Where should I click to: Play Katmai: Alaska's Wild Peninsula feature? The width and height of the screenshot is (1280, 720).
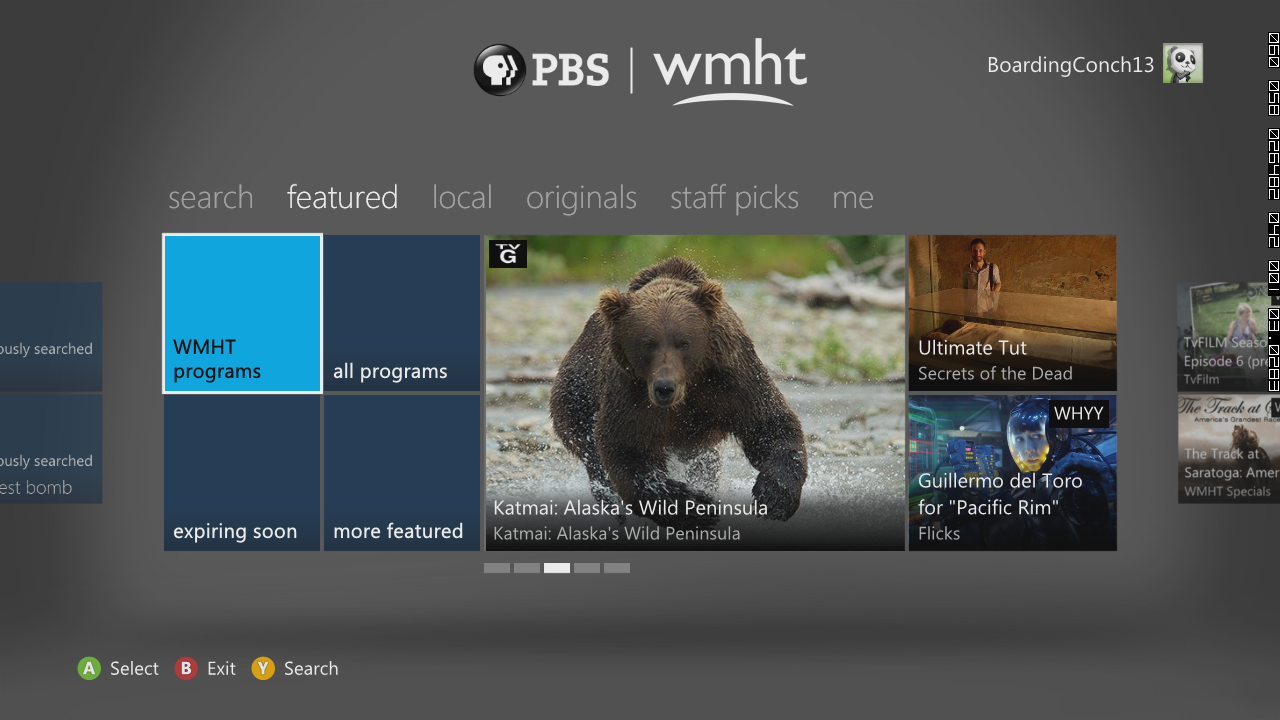tap(695, 393)
